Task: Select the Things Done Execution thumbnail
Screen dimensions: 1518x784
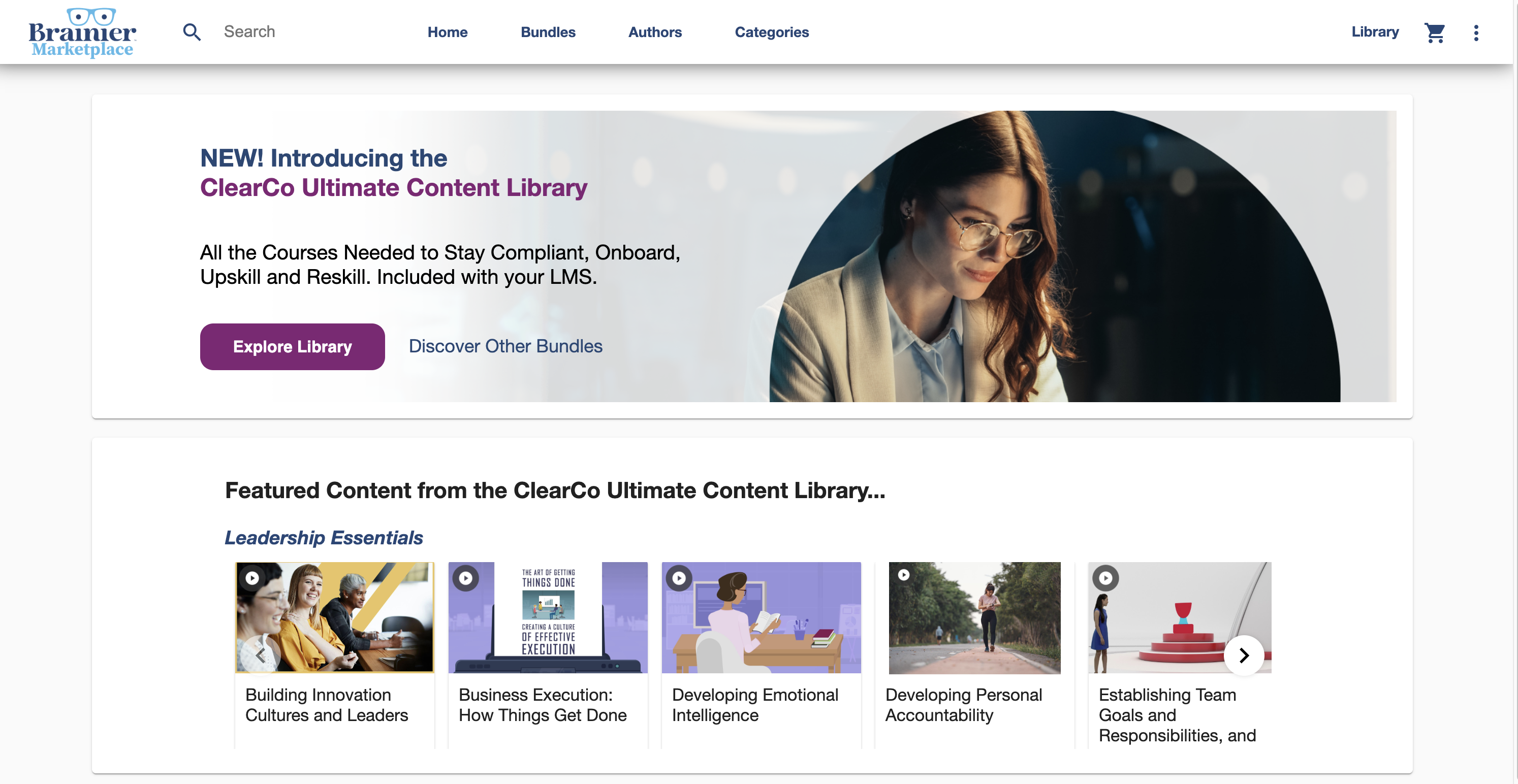Action: [x=548, y=617]
